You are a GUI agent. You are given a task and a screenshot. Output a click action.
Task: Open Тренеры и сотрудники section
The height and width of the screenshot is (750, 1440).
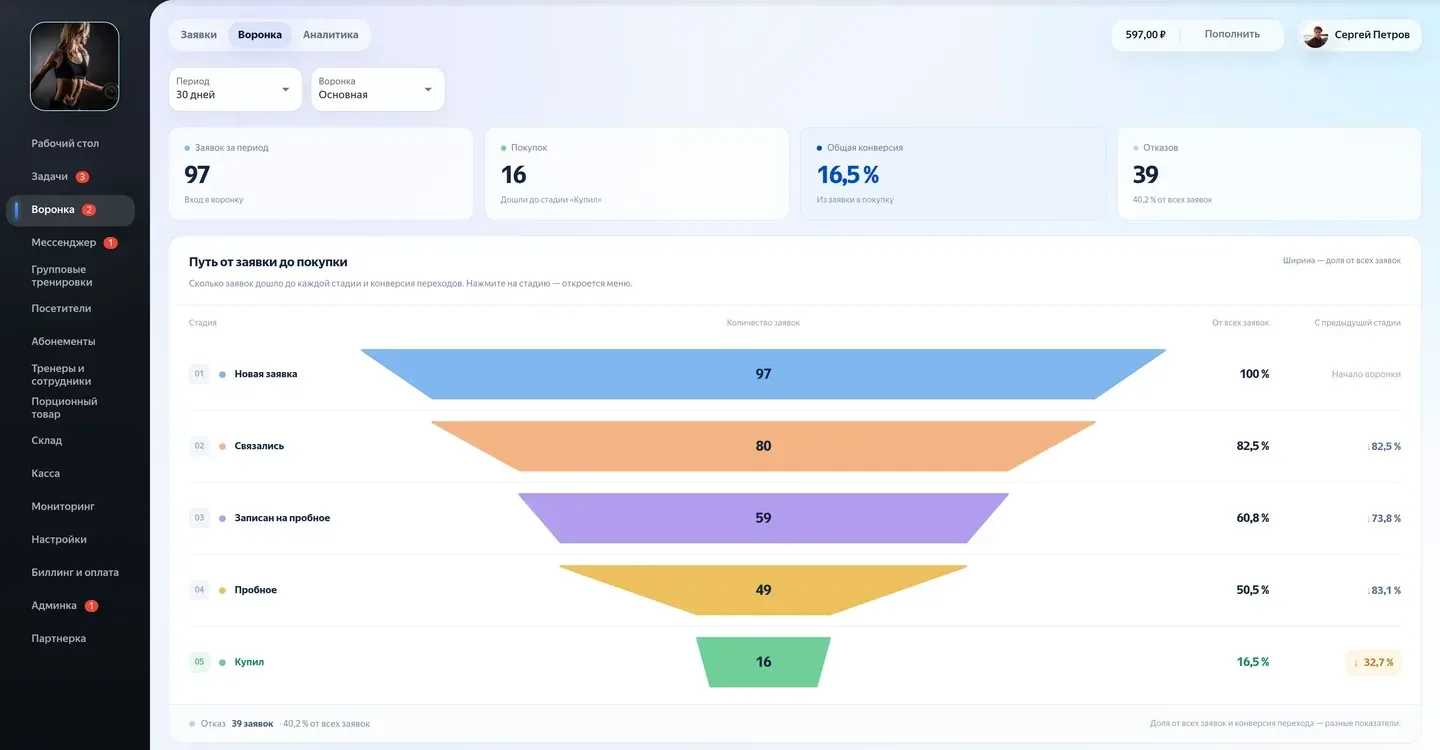click(61, 375)
